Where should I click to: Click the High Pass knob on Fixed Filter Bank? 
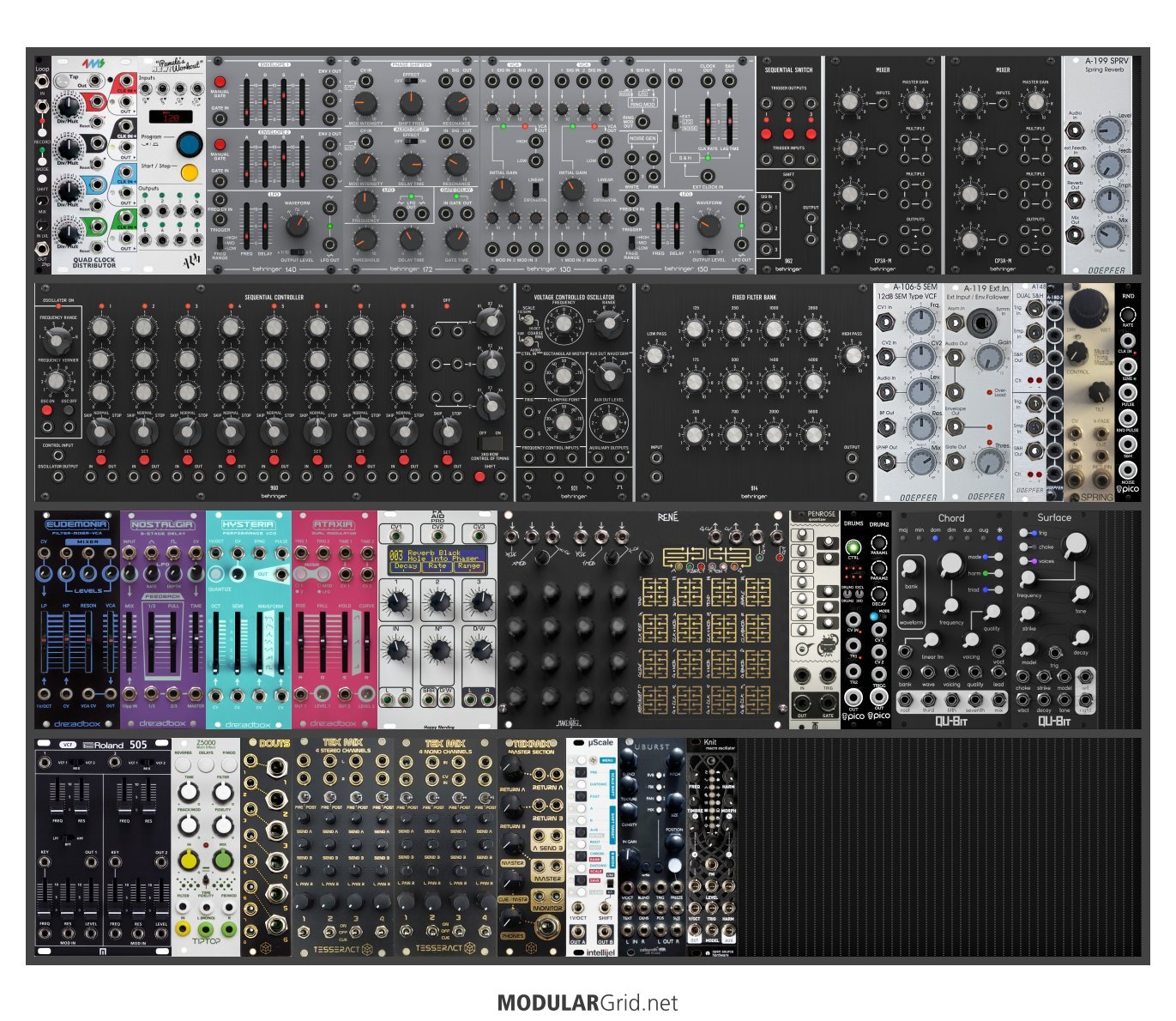point(852,355)
